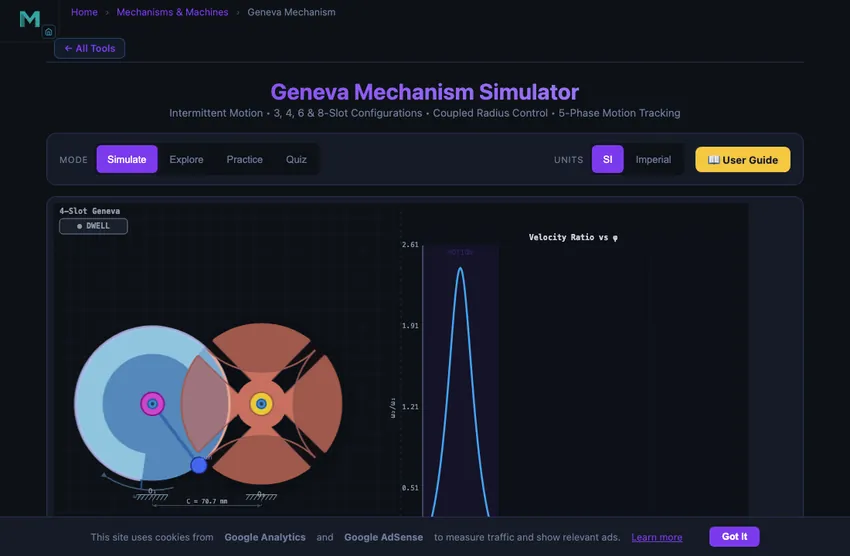Click the small home icon badge
This screenshot has width=850, height=556.
[x=48, y=32]
